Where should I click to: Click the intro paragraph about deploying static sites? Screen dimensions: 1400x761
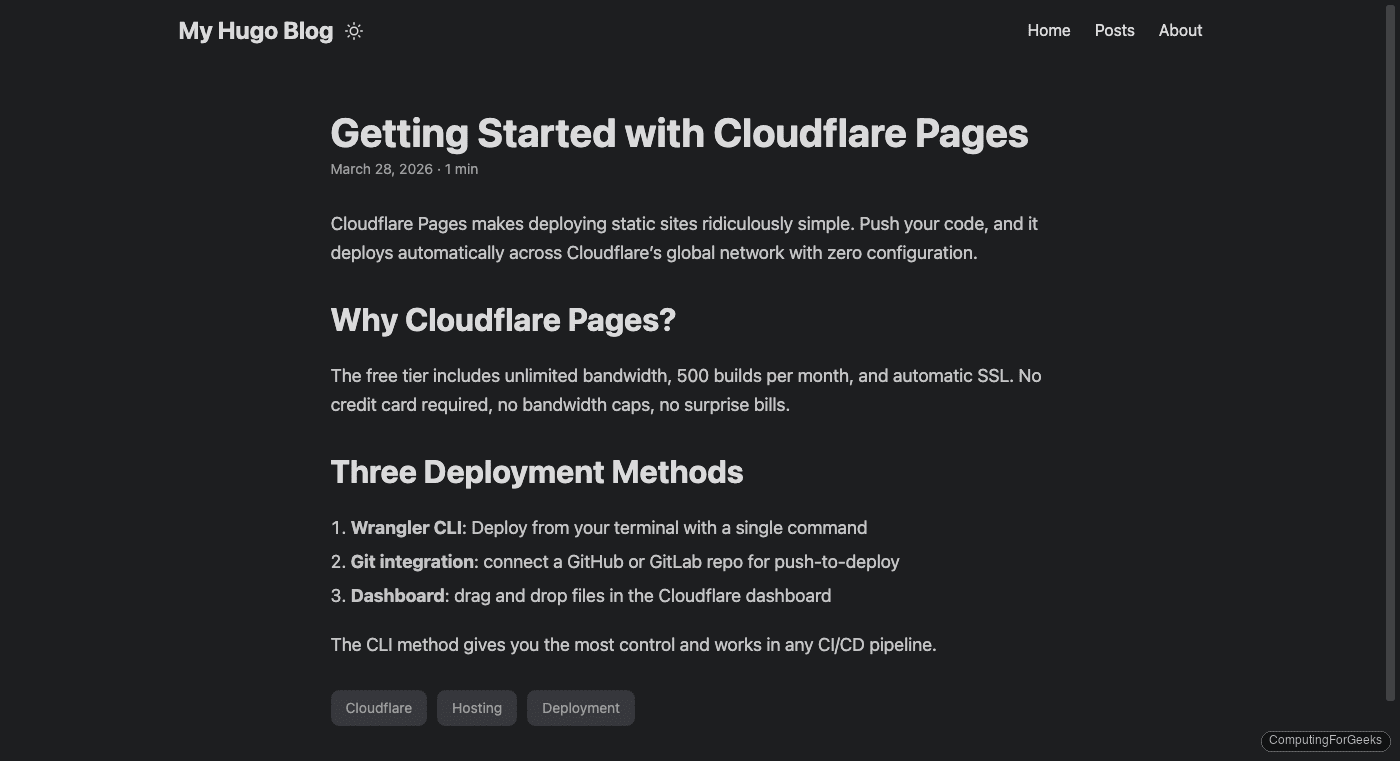[x=684, y=238]
